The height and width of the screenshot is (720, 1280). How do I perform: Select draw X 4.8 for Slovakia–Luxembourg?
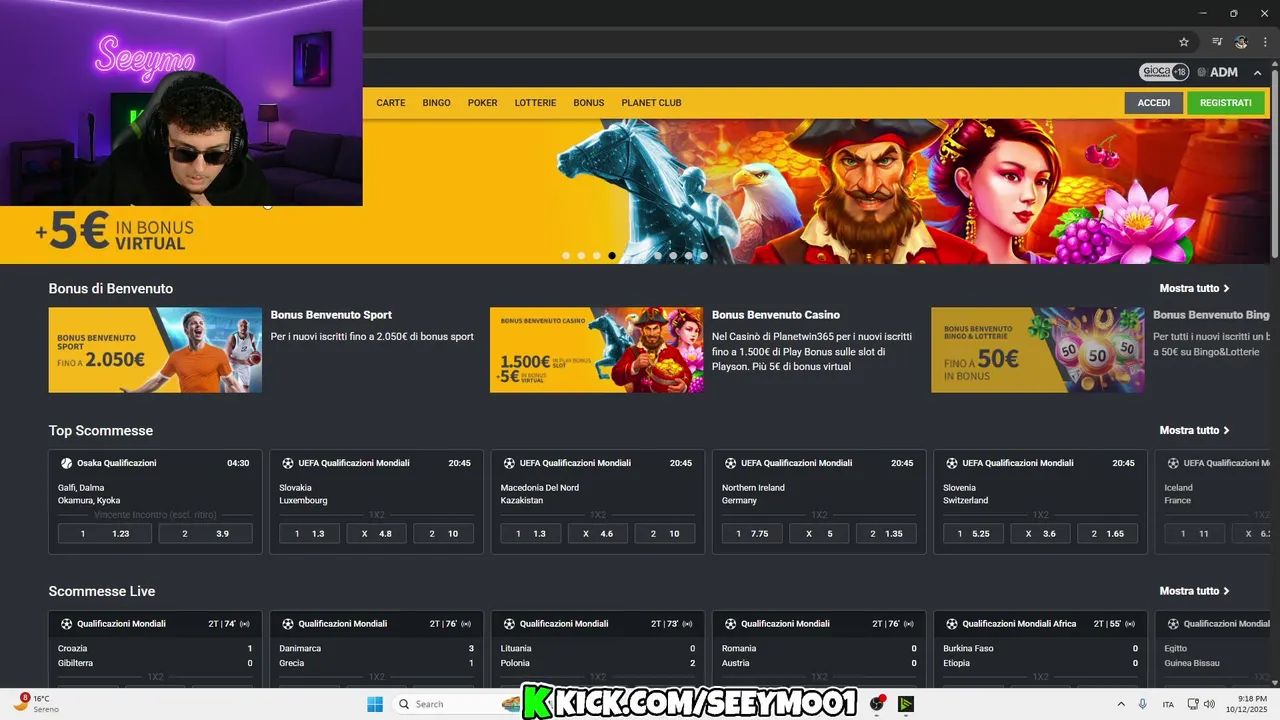pyautogui.click(x=376, y=534)
